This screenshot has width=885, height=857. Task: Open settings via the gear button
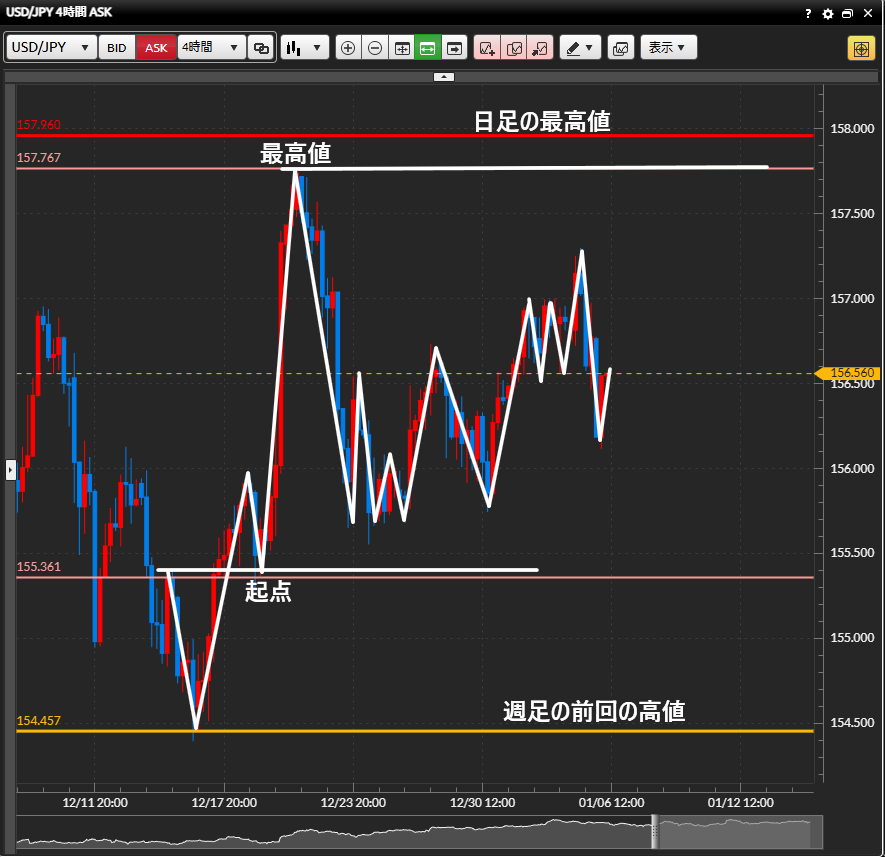click(827, 14)
